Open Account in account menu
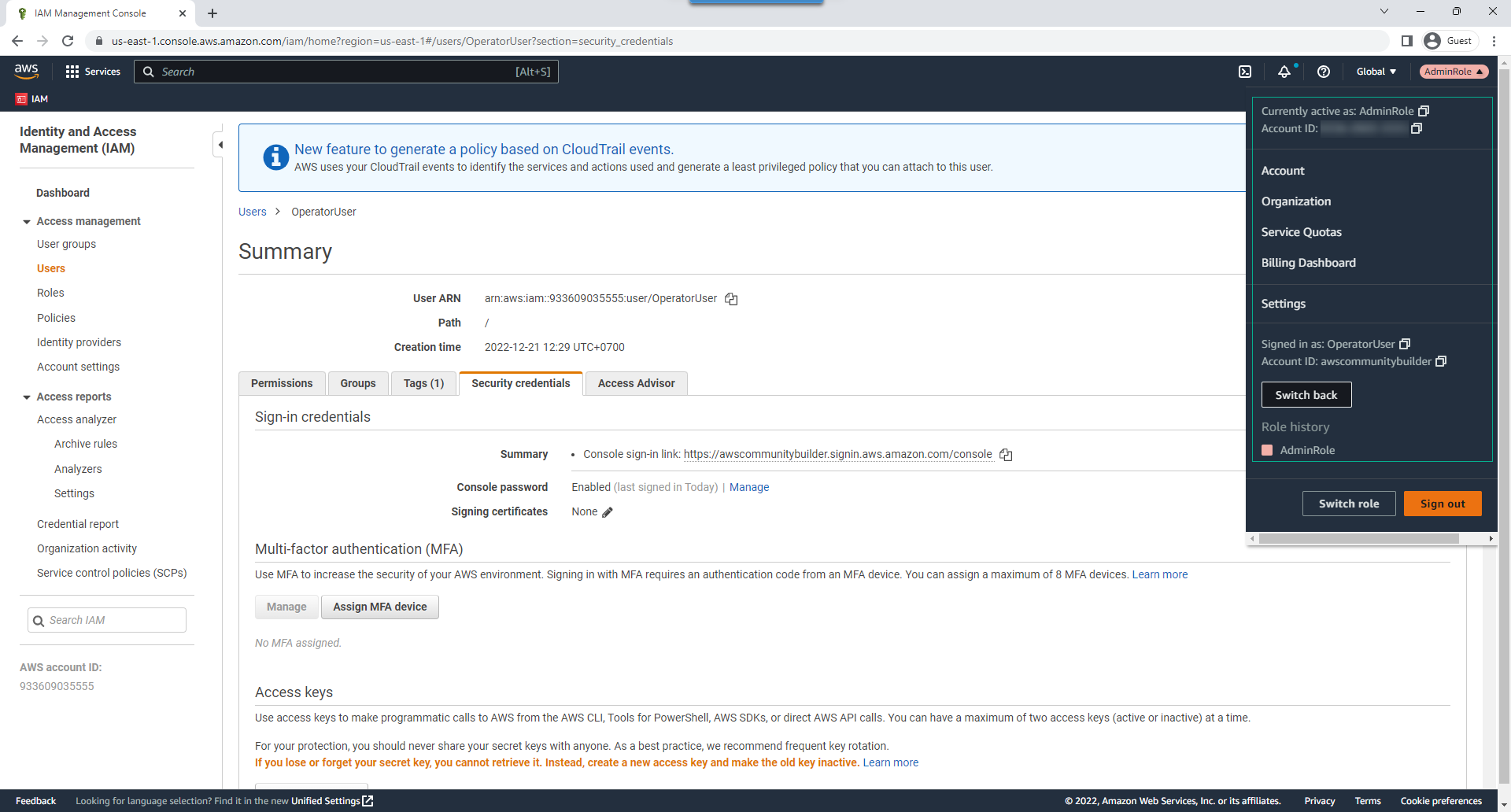 (x=1283, y=171)
